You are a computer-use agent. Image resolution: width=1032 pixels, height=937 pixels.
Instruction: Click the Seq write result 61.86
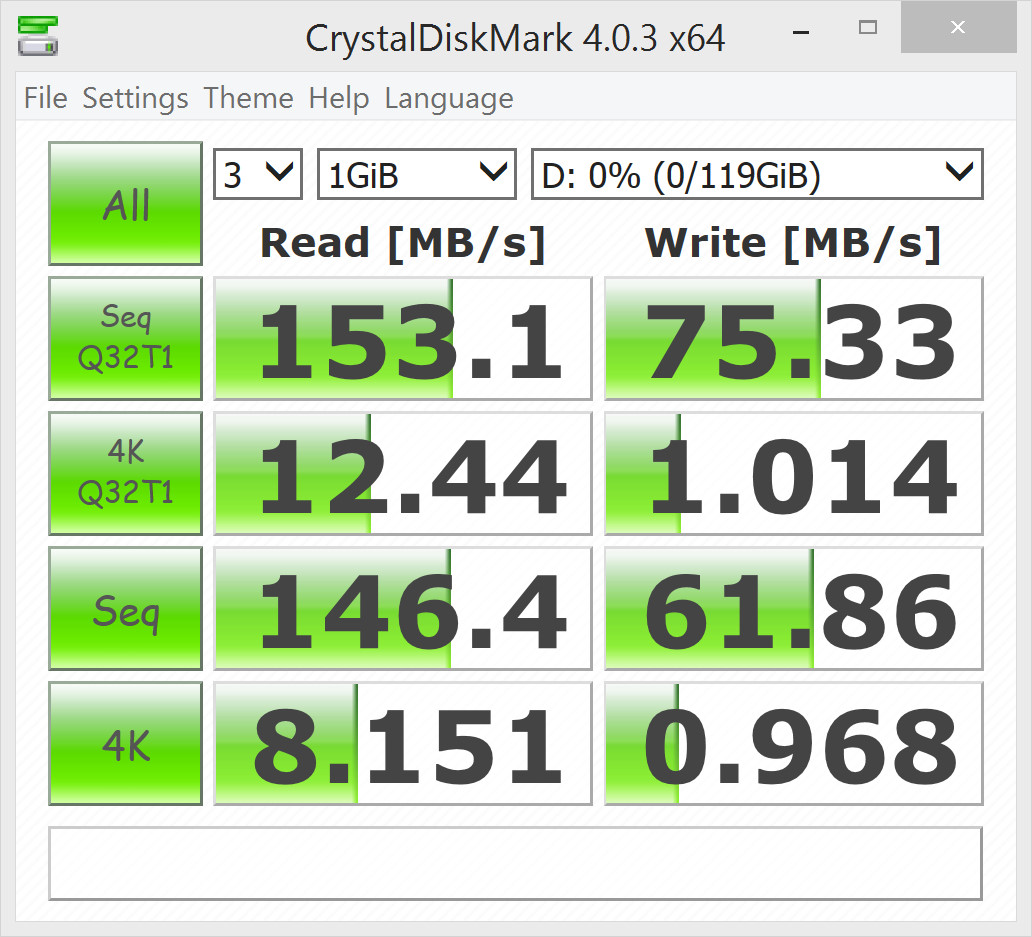(794, 609)
